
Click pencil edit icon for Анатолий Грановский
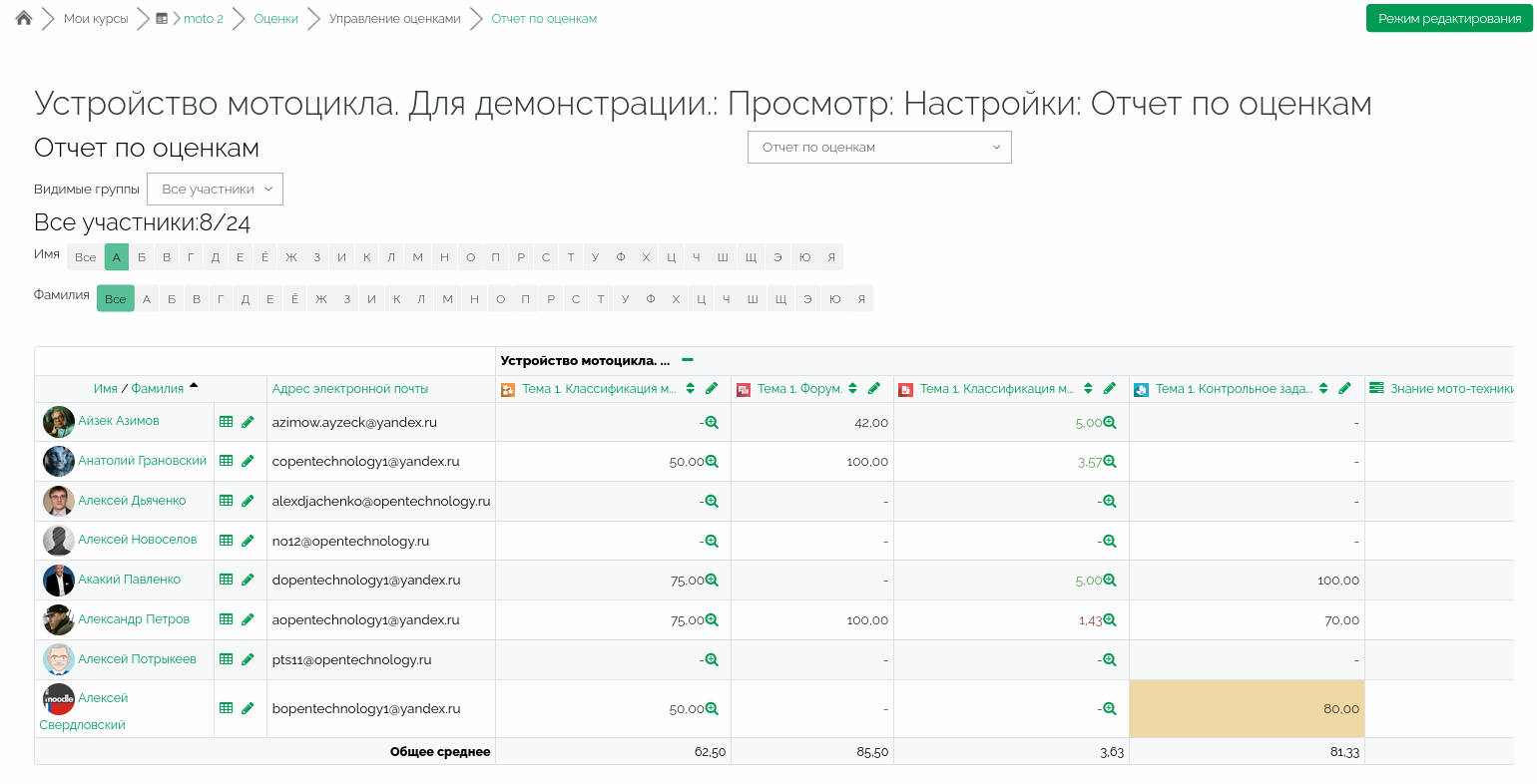248,461
